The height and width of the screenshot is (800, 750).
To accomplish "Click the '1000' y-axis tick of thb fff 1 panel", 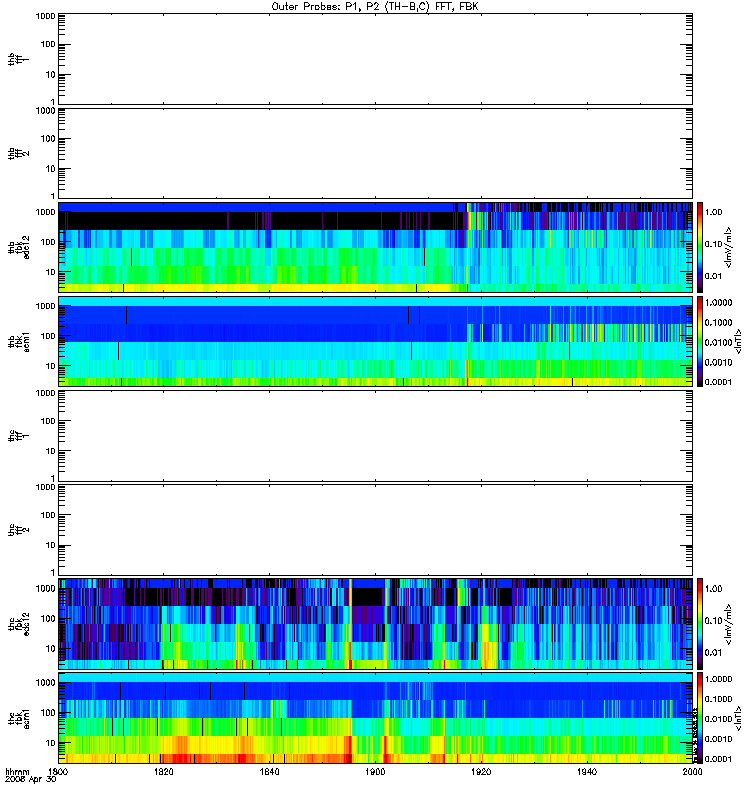I will (x=45, y=16).
